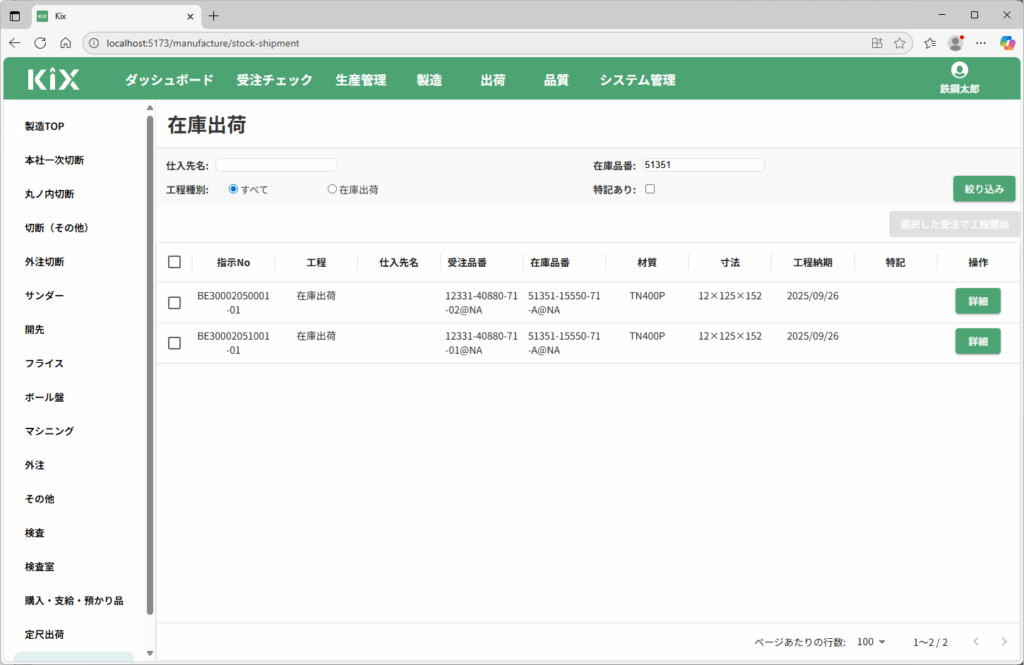Select the すべて radio button
Image resolution: width=1024 pixels, height=665 pixels.
(234, 189)
